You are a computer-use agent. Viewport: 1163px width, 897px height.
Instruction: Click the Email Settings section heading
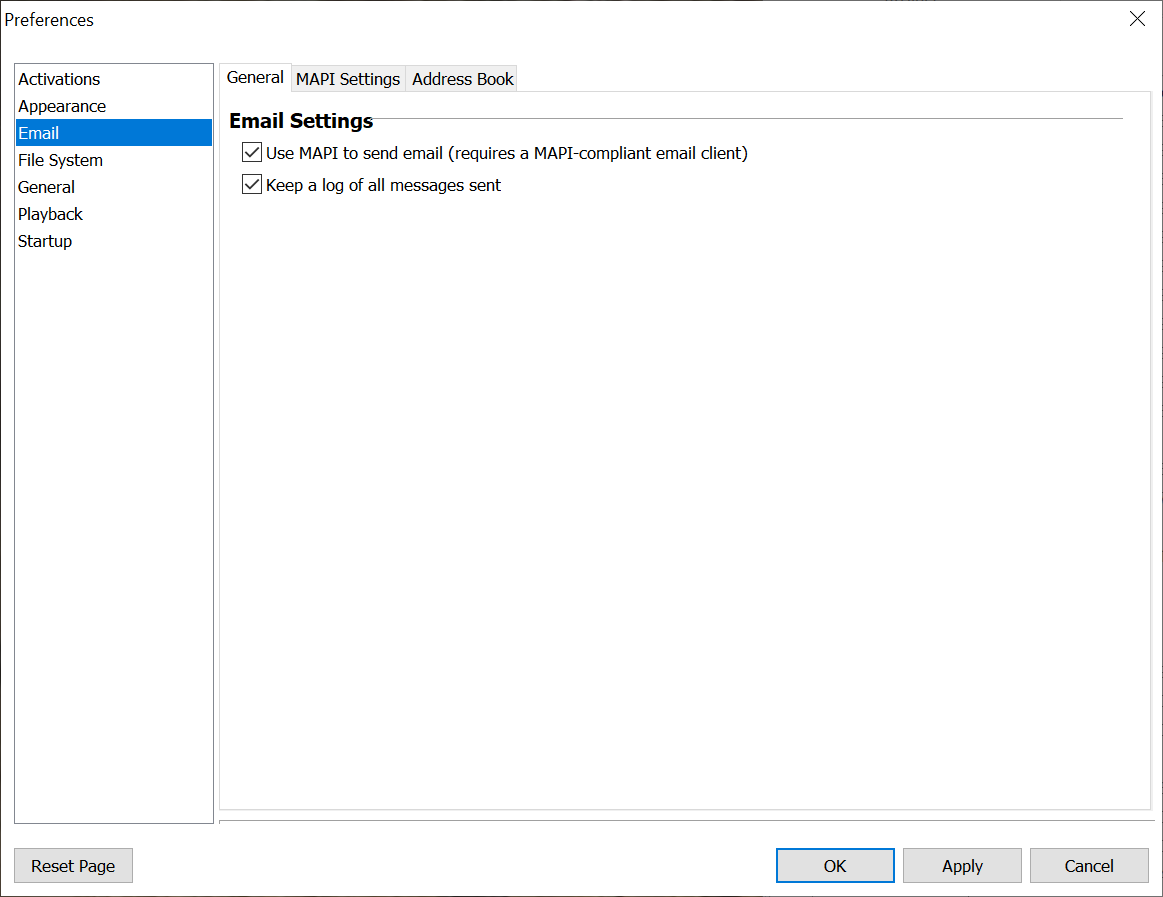(301, 121)
